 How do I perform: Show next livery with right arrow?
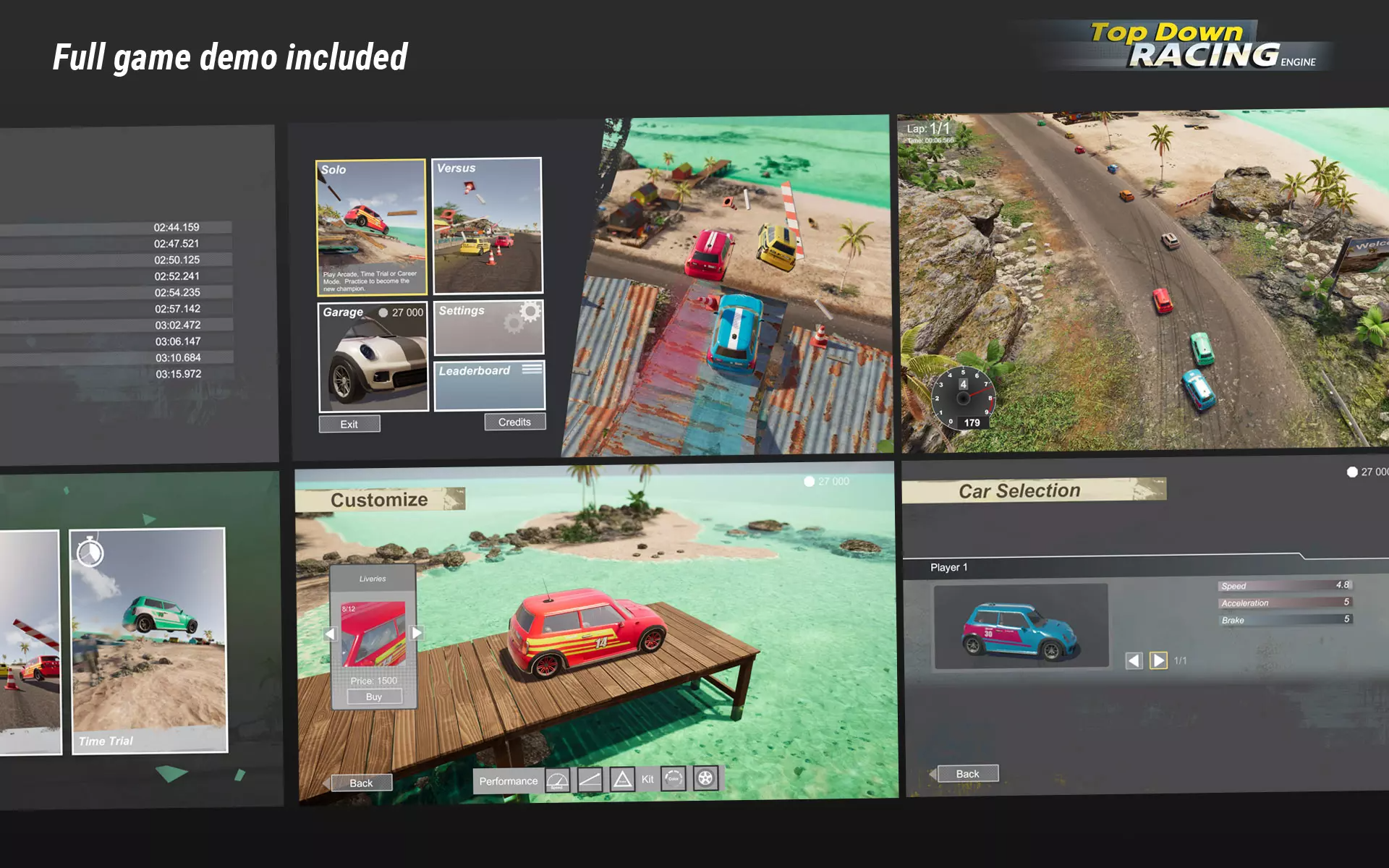[x=417, y=633]
